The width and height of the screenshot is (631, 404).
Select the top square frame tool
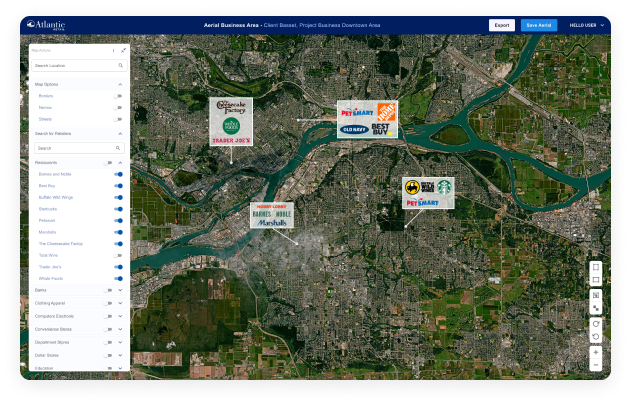(596, 267)
